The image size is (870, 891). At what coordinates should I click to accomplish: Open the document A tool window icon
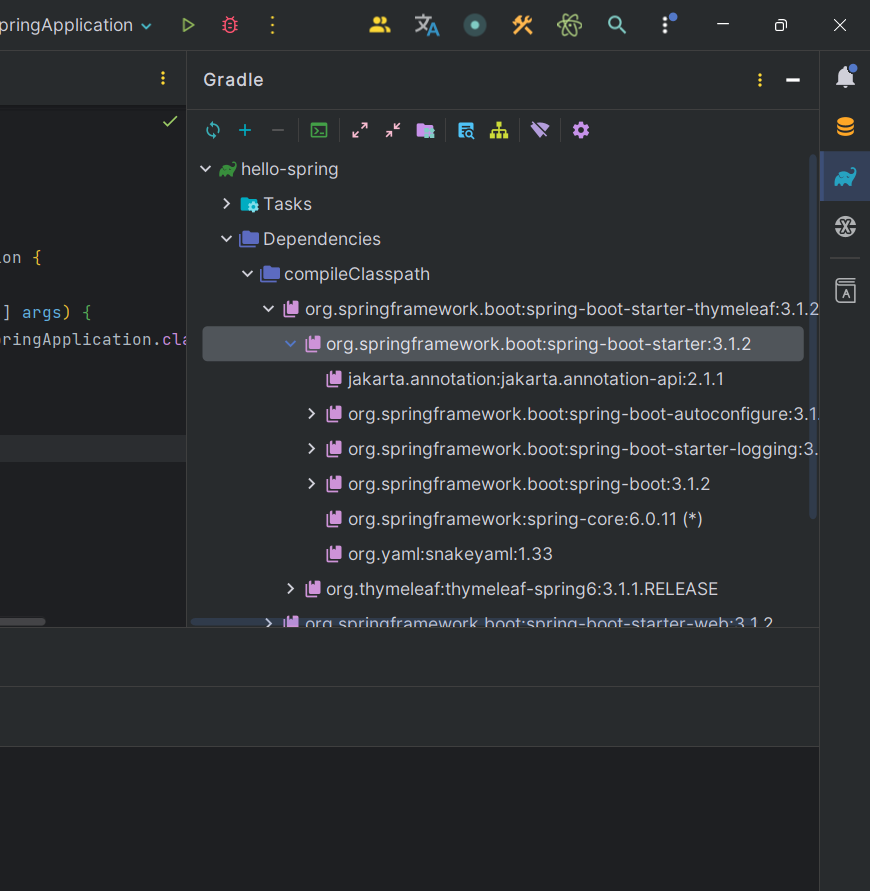pos(846,290)
